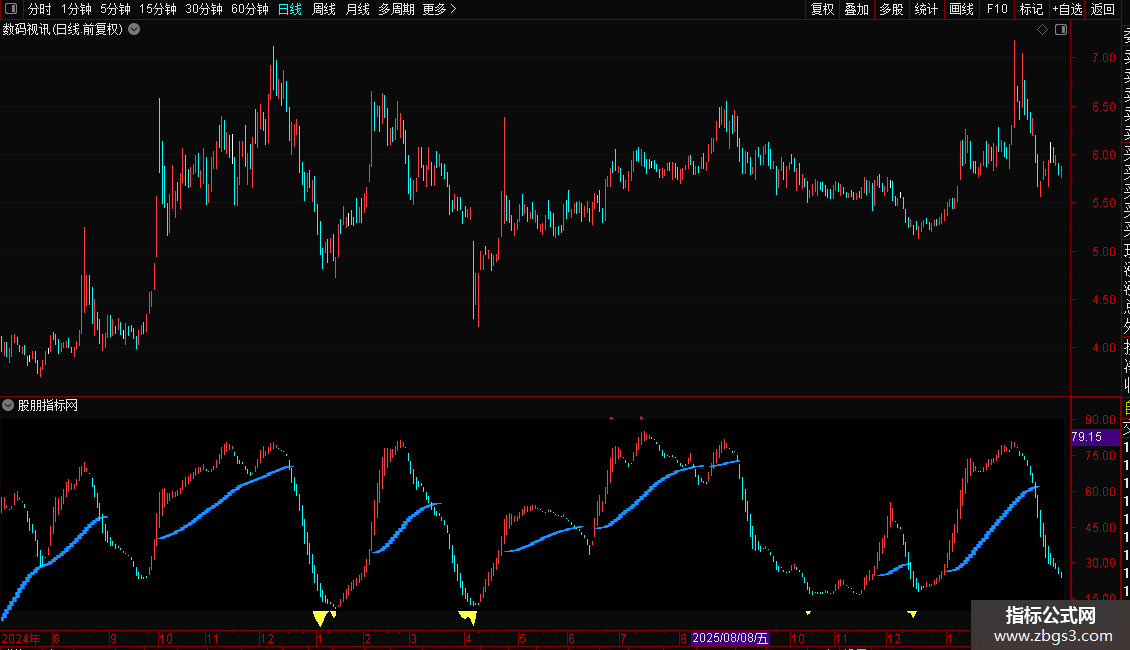Switch to the 15分钟 period
The height and width of the screenshot is (650, 1130).
point(158,9)
